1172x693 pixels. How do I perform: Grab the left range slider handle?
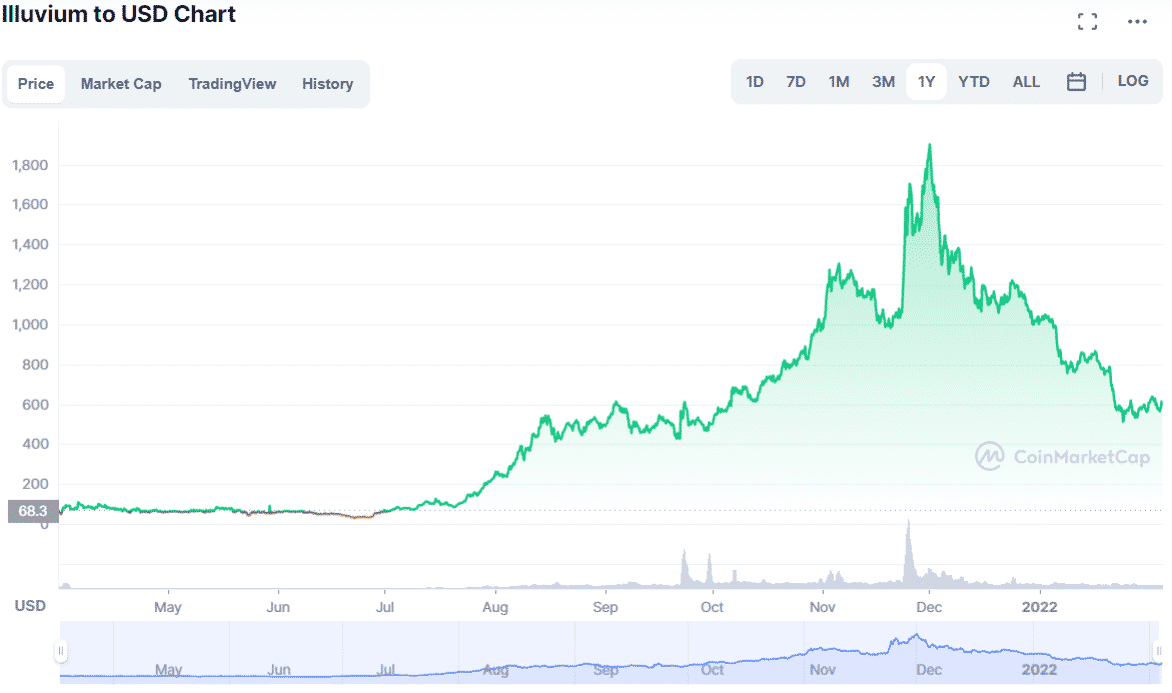click(61, 651)
